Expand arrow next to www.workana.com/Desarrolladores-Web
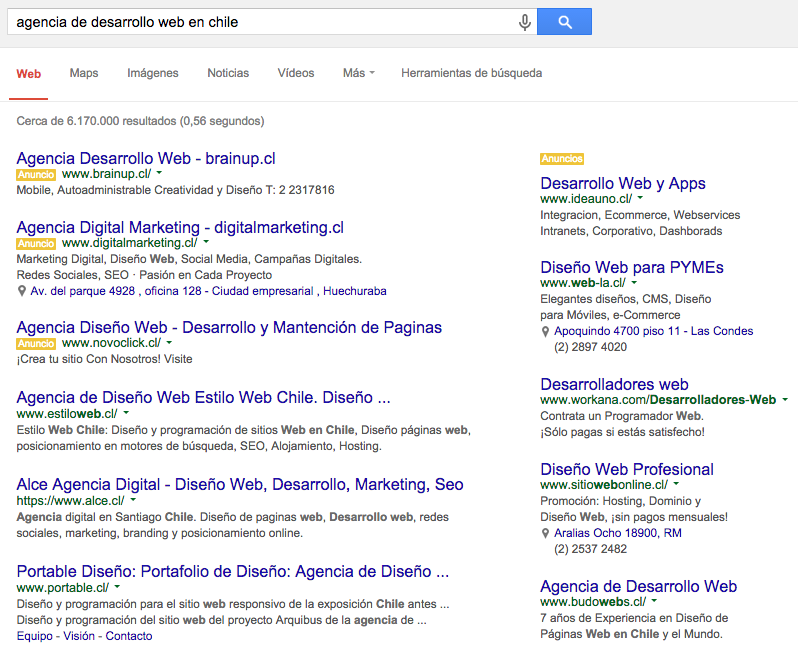 (x=785, y=400)
